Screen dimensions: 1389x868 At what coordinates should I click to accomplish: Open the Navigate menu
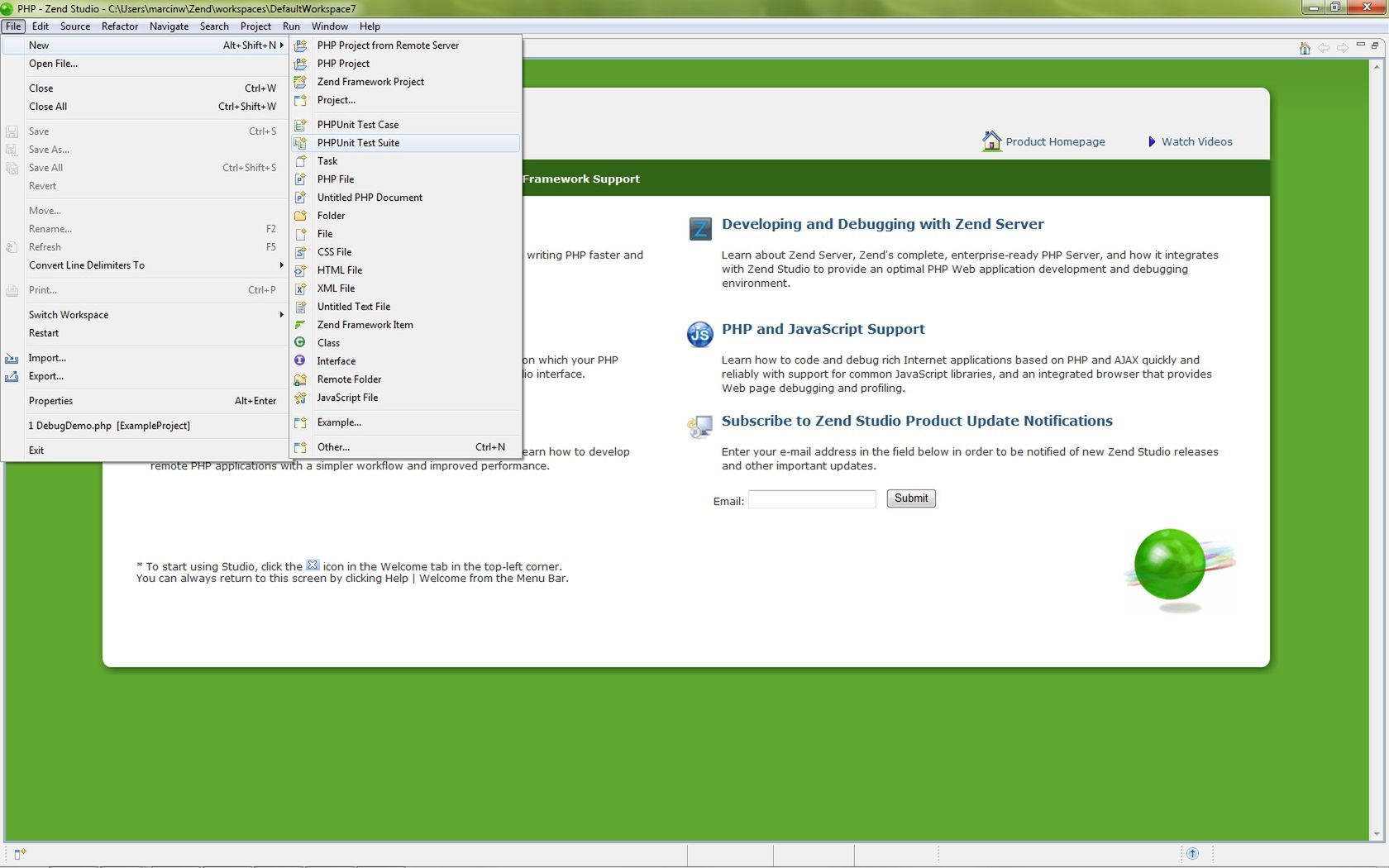tap(169, 26)
